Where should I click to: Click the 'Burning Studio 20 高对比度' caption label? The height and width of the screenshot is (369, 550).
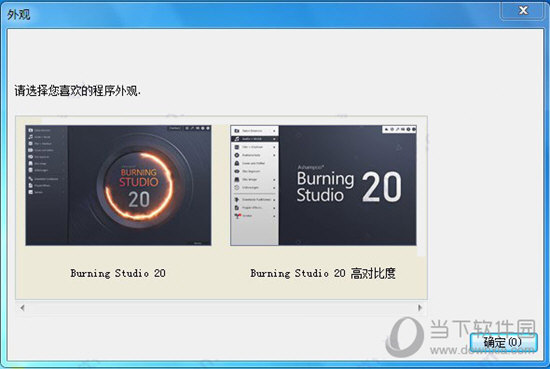pos(323,273)
